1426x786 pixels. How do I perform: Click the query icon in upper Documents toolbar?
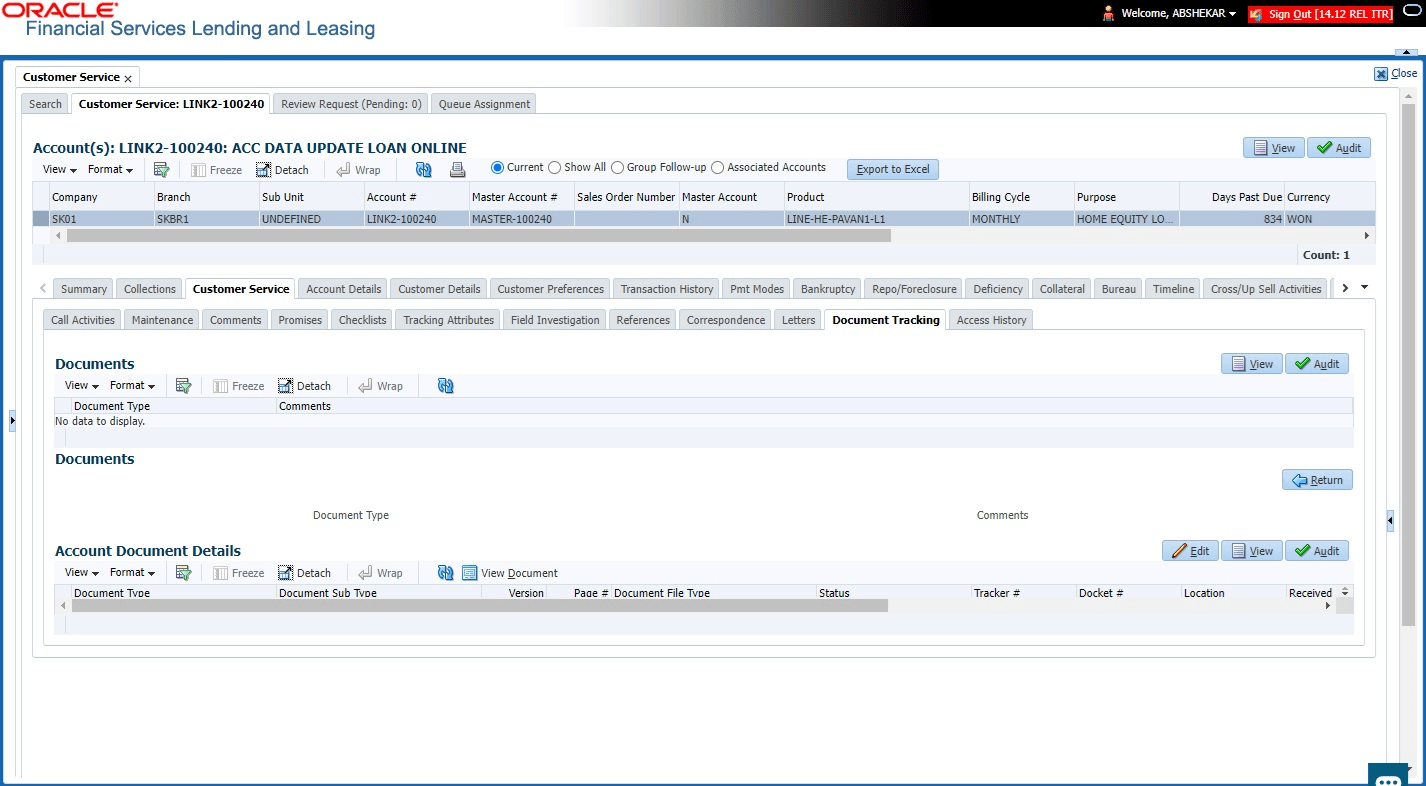pos(183,385)
